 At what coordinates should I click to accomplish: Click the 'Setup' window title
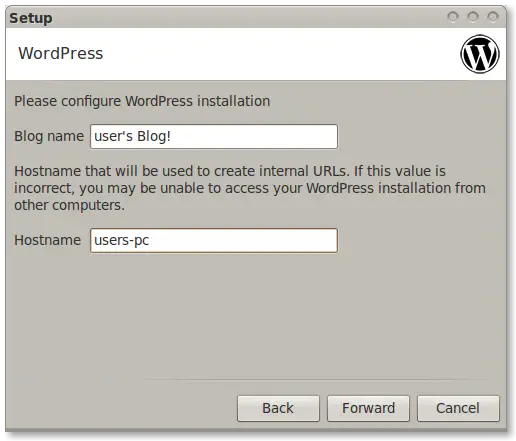tap(31, 18)
